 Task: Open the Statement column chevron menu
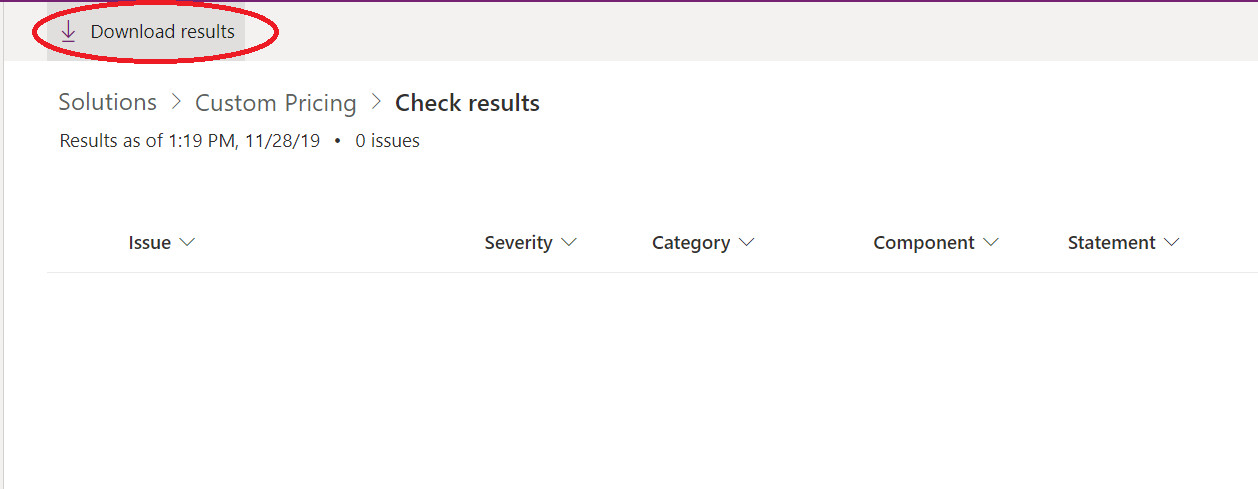[x=1172, y=242]
